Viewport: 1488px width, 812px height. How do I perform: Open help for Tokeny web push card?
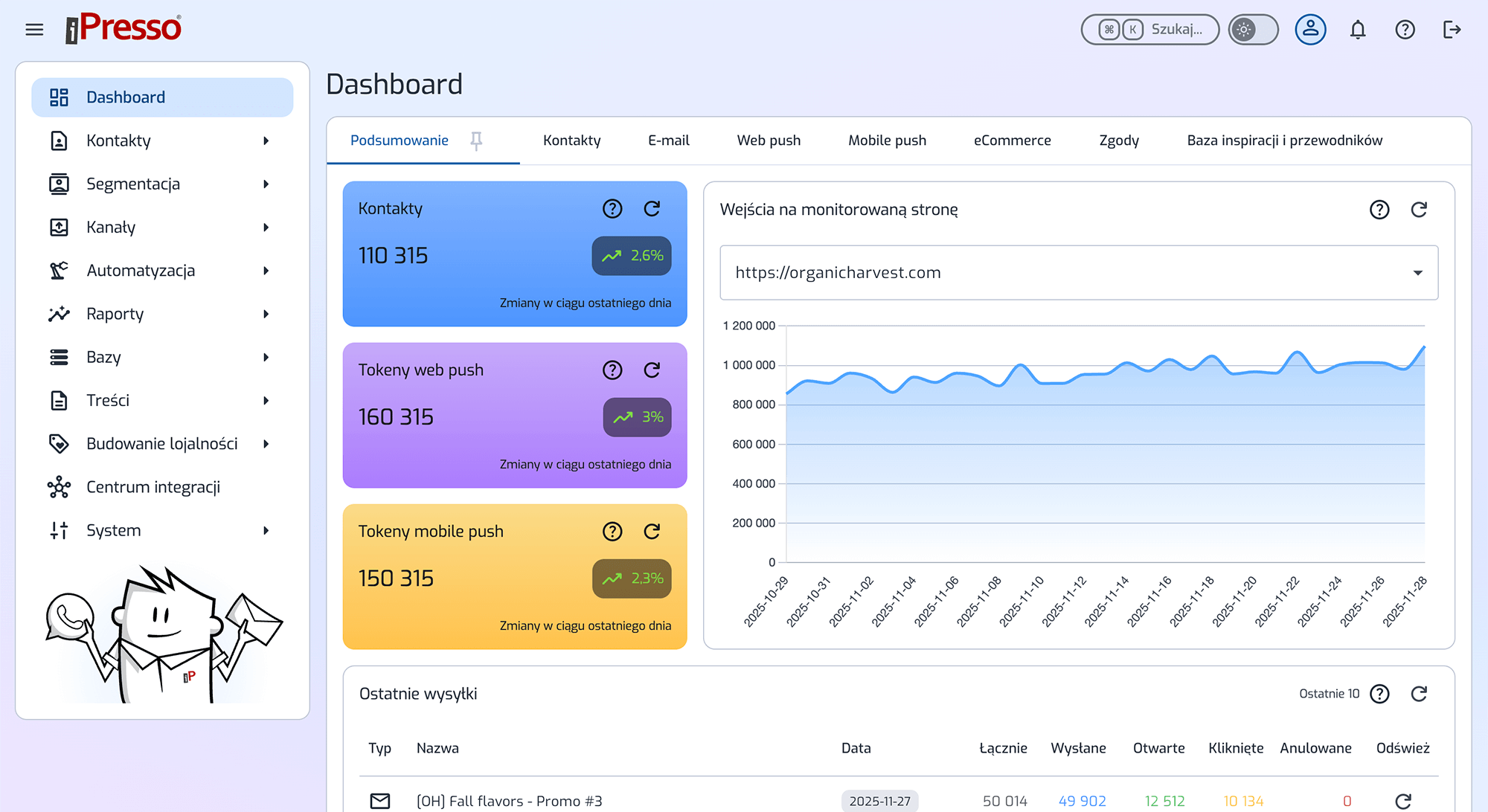(612, 370)
